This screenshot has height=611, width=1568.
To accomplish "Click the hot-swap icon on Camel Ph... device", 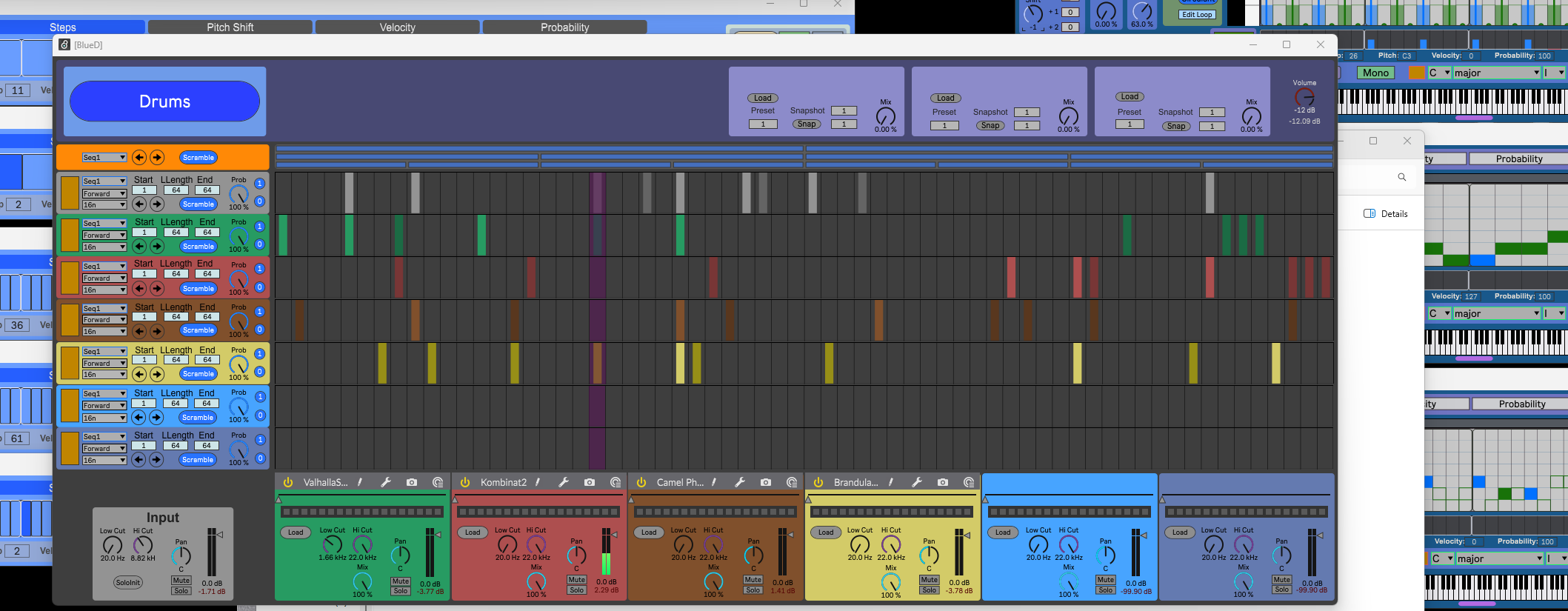I will point(792,482).
